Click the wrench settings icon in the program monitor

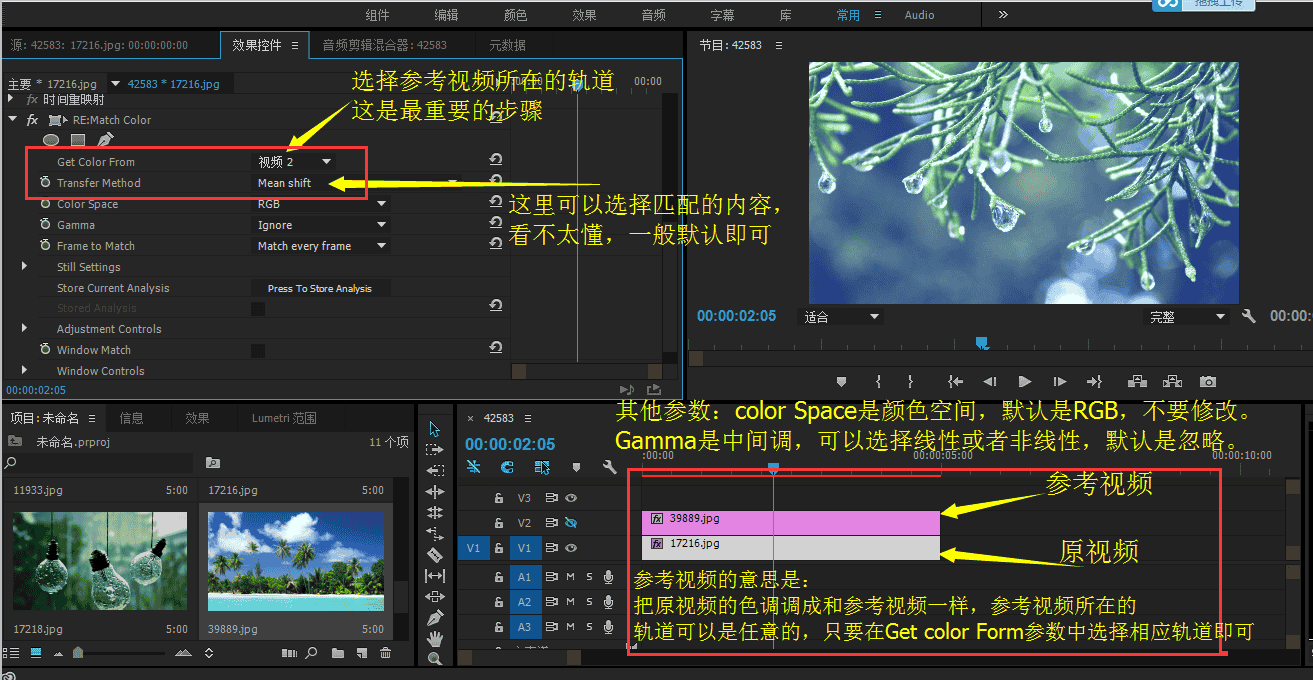pyautogui.click(x=1248, y=315)
